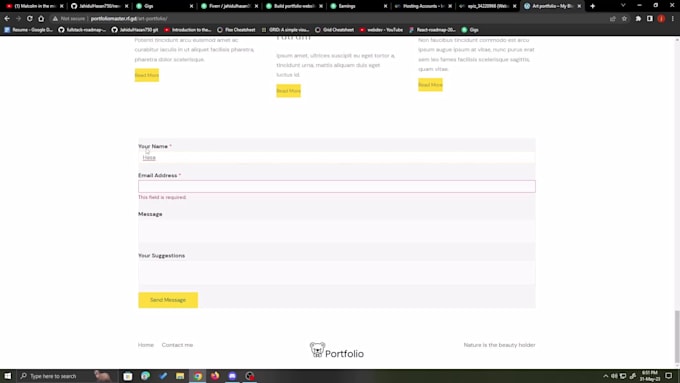680x383 pixels.
Task: Expand the tab search chevron
Action: coord(623,6)
